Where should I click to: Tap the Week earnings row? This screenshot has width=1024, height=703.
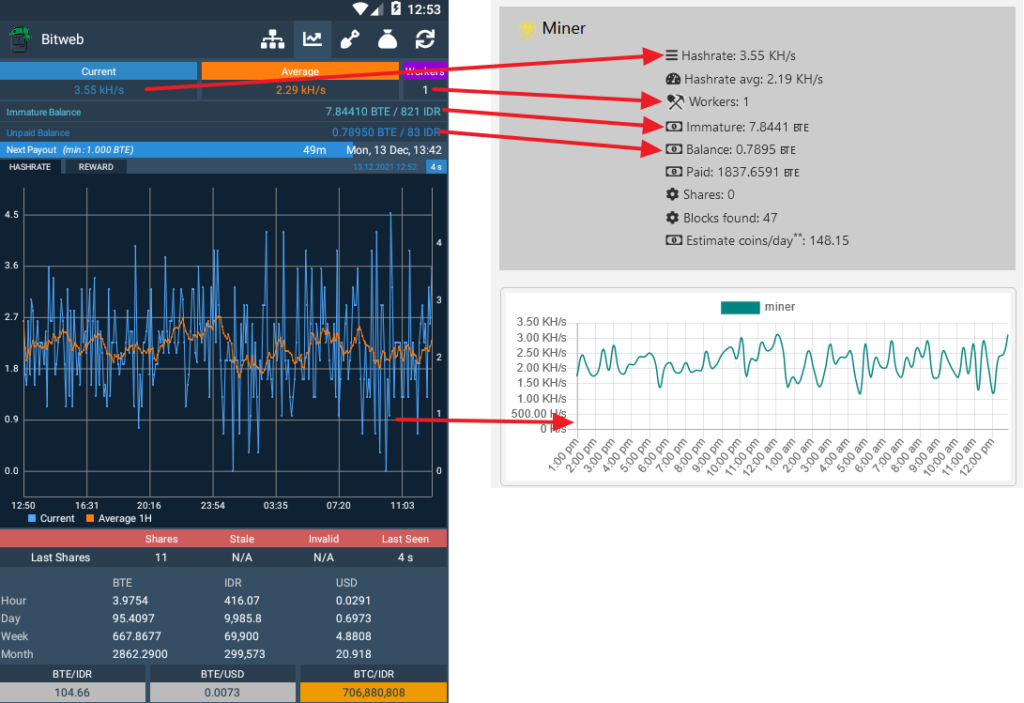[x=224, y=636]
